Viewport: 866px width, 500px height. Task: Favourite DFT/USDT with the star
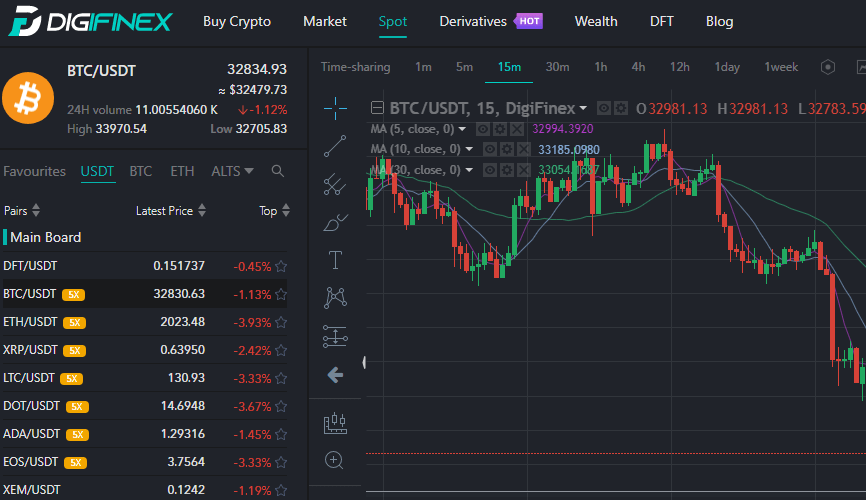coord(281,266)
